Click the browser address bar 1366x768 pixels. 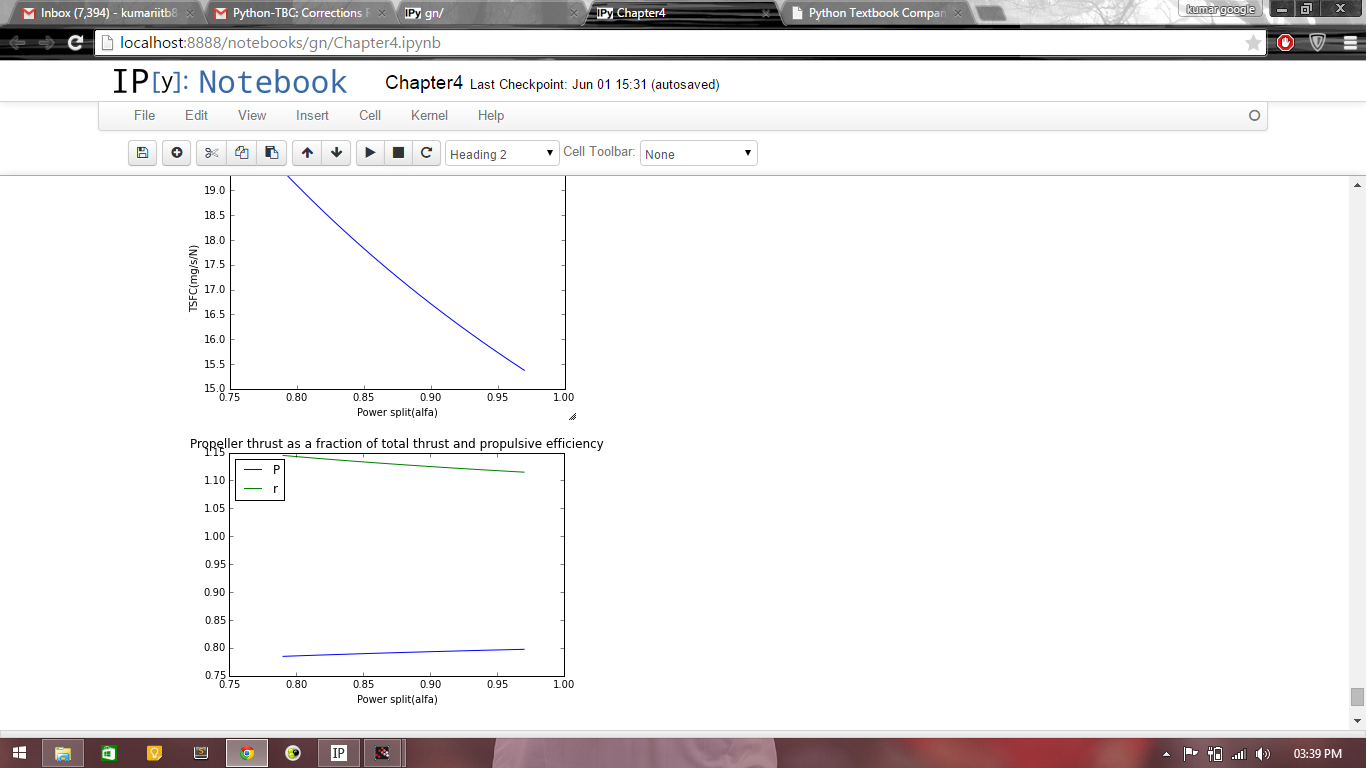[670, 43]
